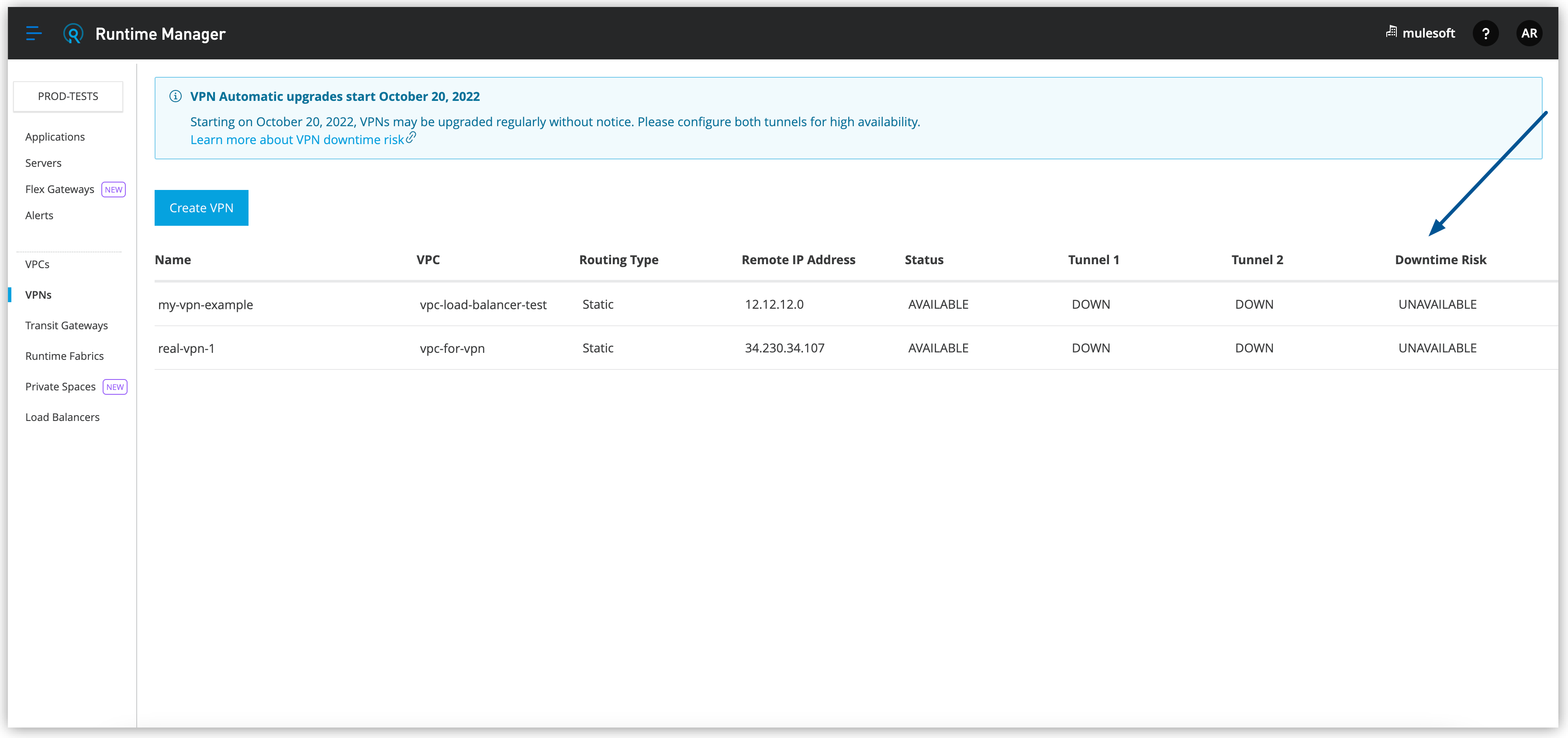Open Learn more about VPN downtime risk
The height and width of the screenshot is (738, 1568).
point(297,139)
